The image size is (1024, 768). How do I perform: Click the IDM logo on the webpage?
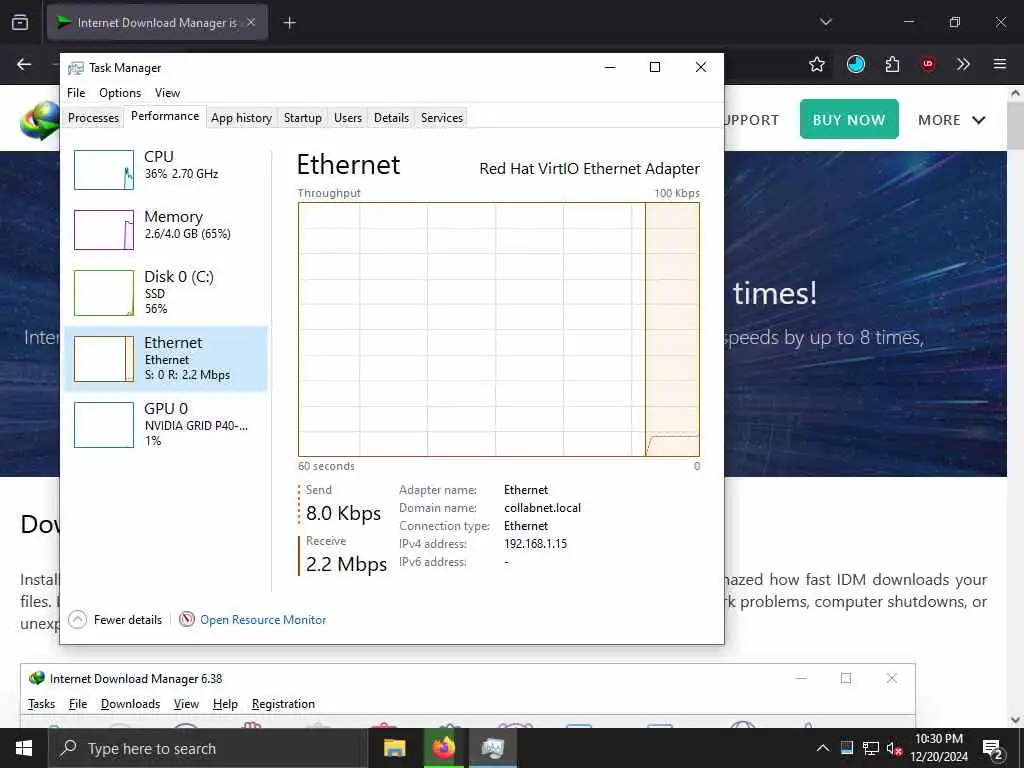pyautogui.click(x=39, y=120)
